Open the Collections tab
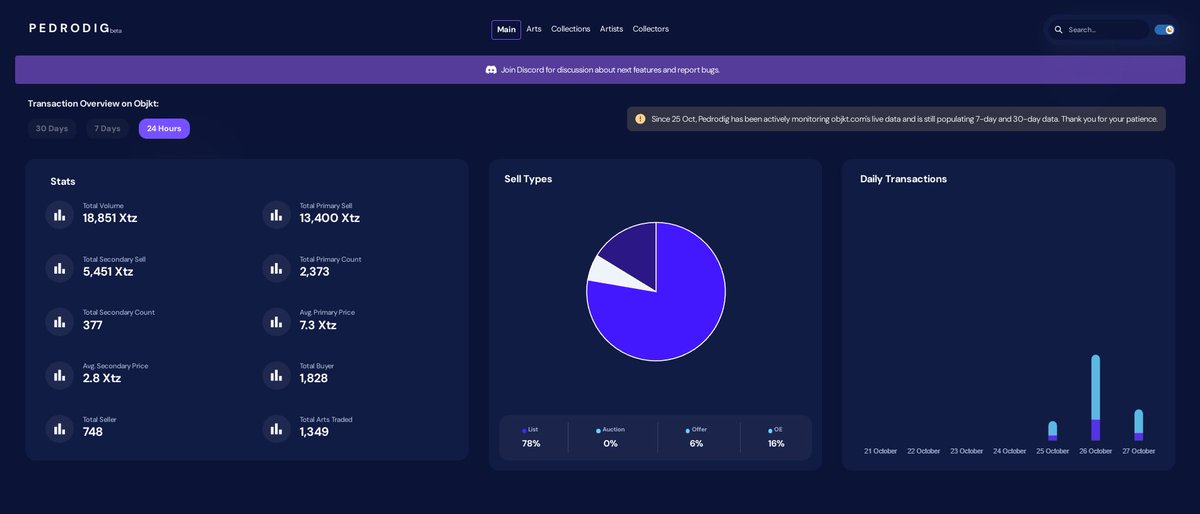1200x514 pixels. point(571,29)
